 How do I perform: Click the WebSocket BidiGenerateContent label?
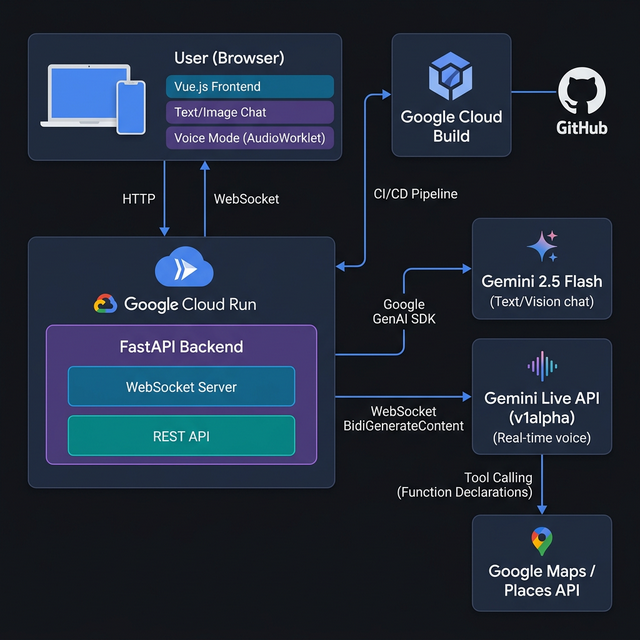pyautogui.click(x=404, y=418)
